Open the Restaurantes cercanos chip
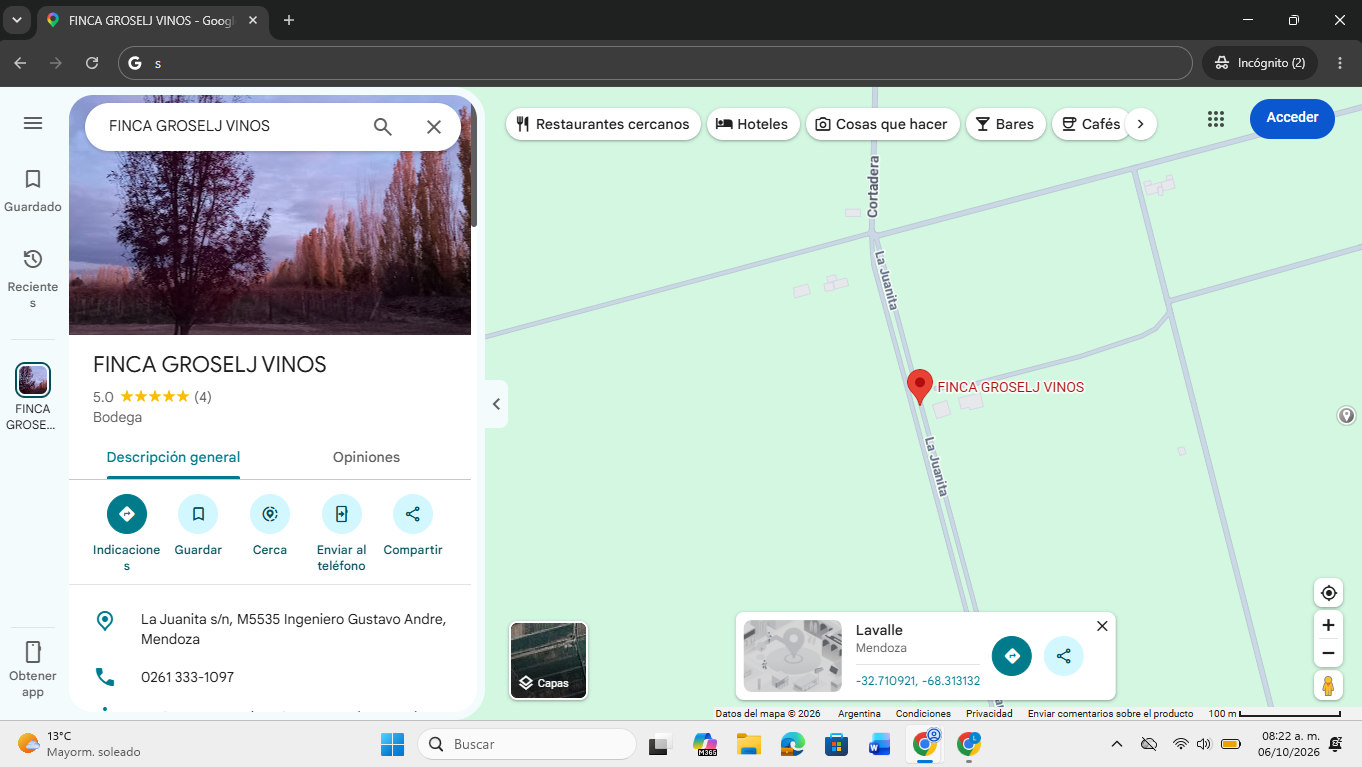The height and width of the screenshot is (767, 1362). coord(603,124)
